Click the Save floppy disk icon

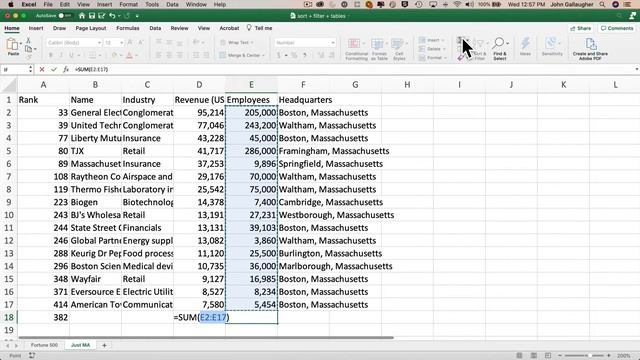click(x=92, y=16)
